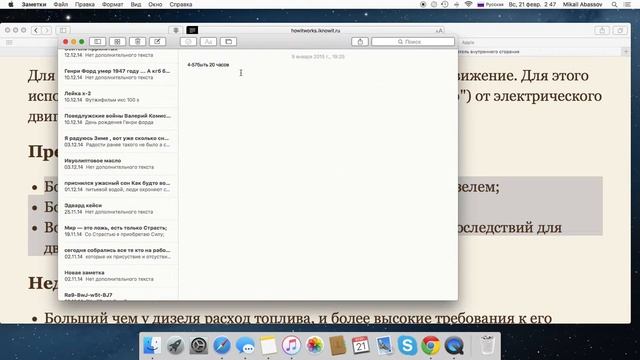Click the Safari Reader view icon
The width and height of the screenshot is (640, 360).
(192, 30)
